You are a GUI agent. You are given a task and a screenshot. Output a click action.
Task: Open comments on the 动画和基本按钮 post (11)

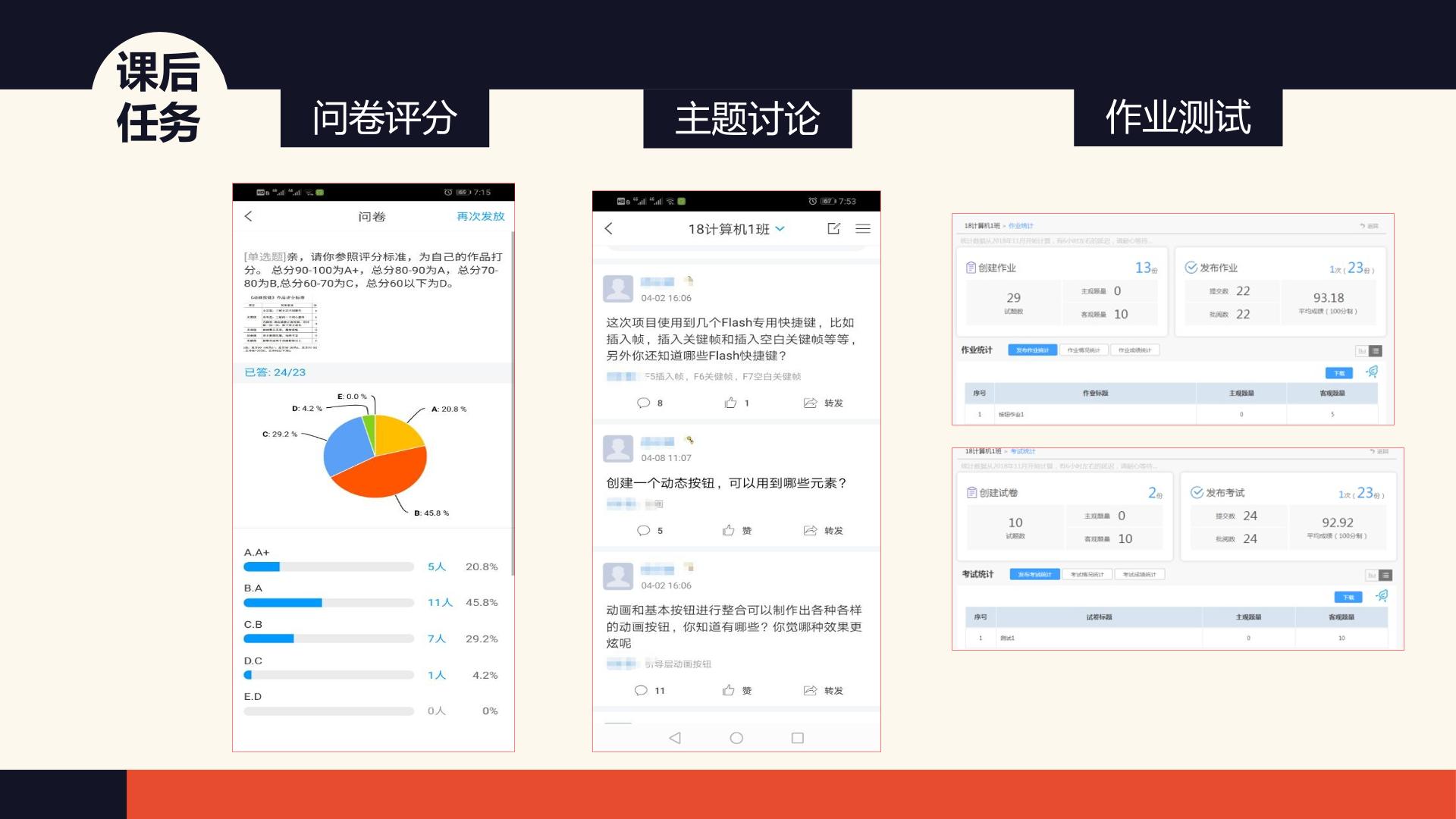(650, 690)
